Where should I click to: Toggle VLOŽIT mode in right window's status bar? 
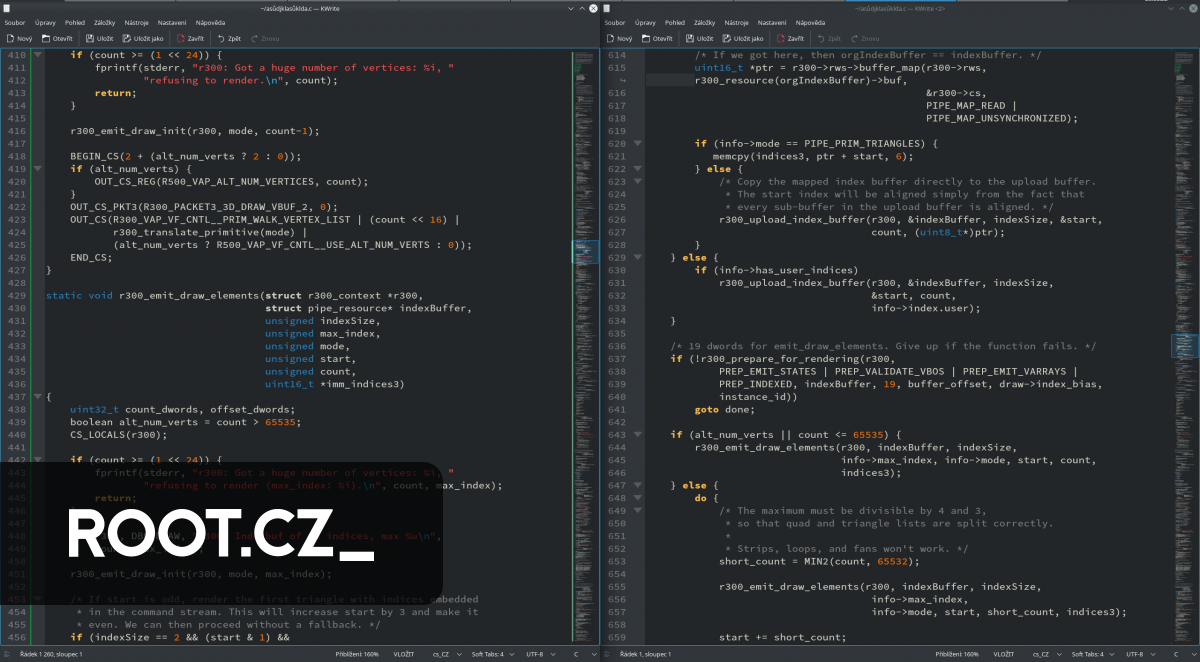coord(1004,654)
